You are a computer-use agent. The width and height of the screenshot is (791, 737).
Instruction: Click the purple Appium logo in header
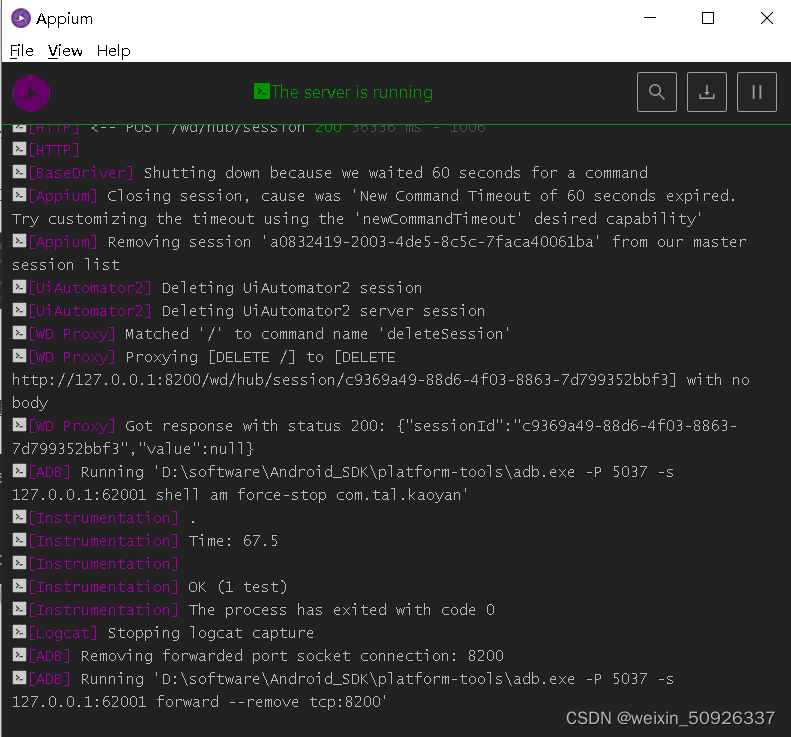pos(31,93)
